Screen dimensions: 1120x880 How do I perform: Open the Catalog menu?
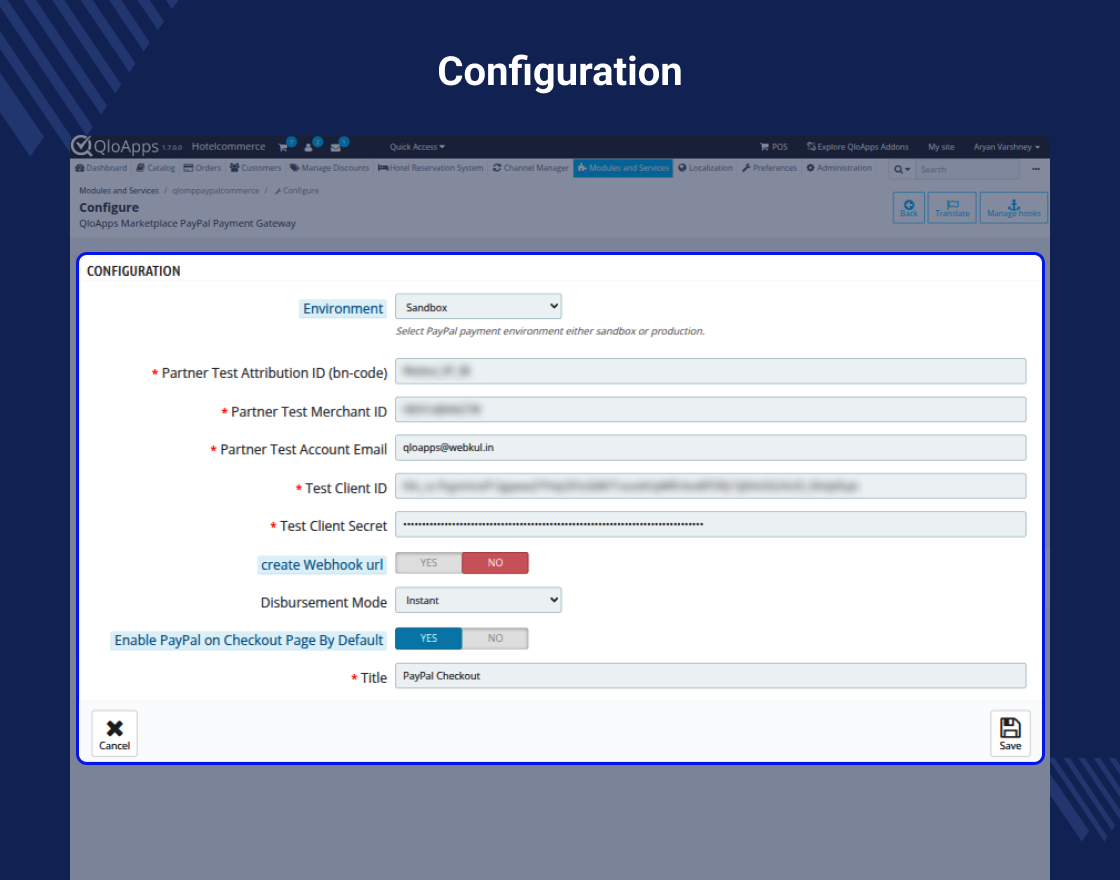156,169
